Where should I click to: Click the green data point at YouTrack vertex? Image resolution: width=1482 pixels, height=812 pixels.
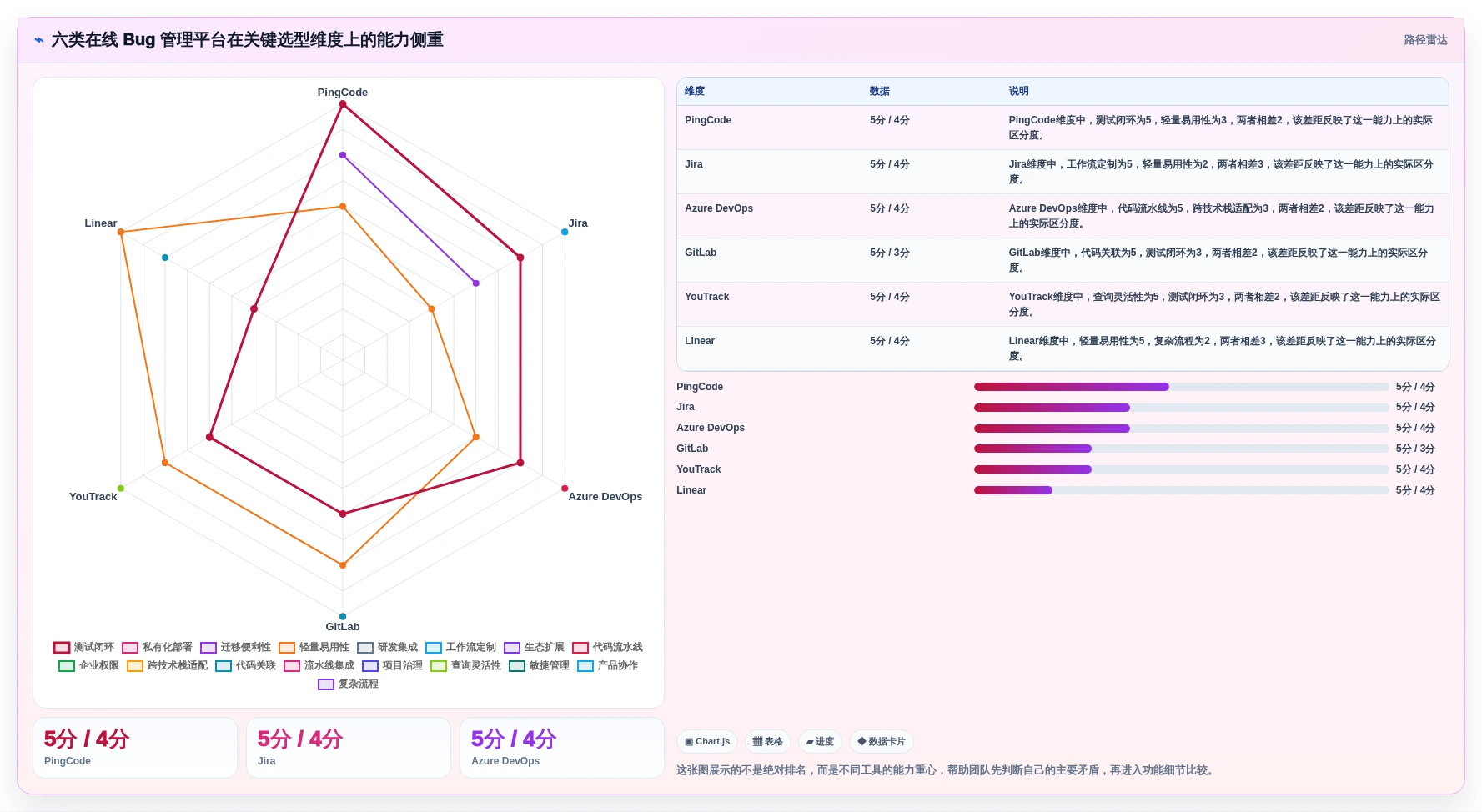click(x=121, y=489)
